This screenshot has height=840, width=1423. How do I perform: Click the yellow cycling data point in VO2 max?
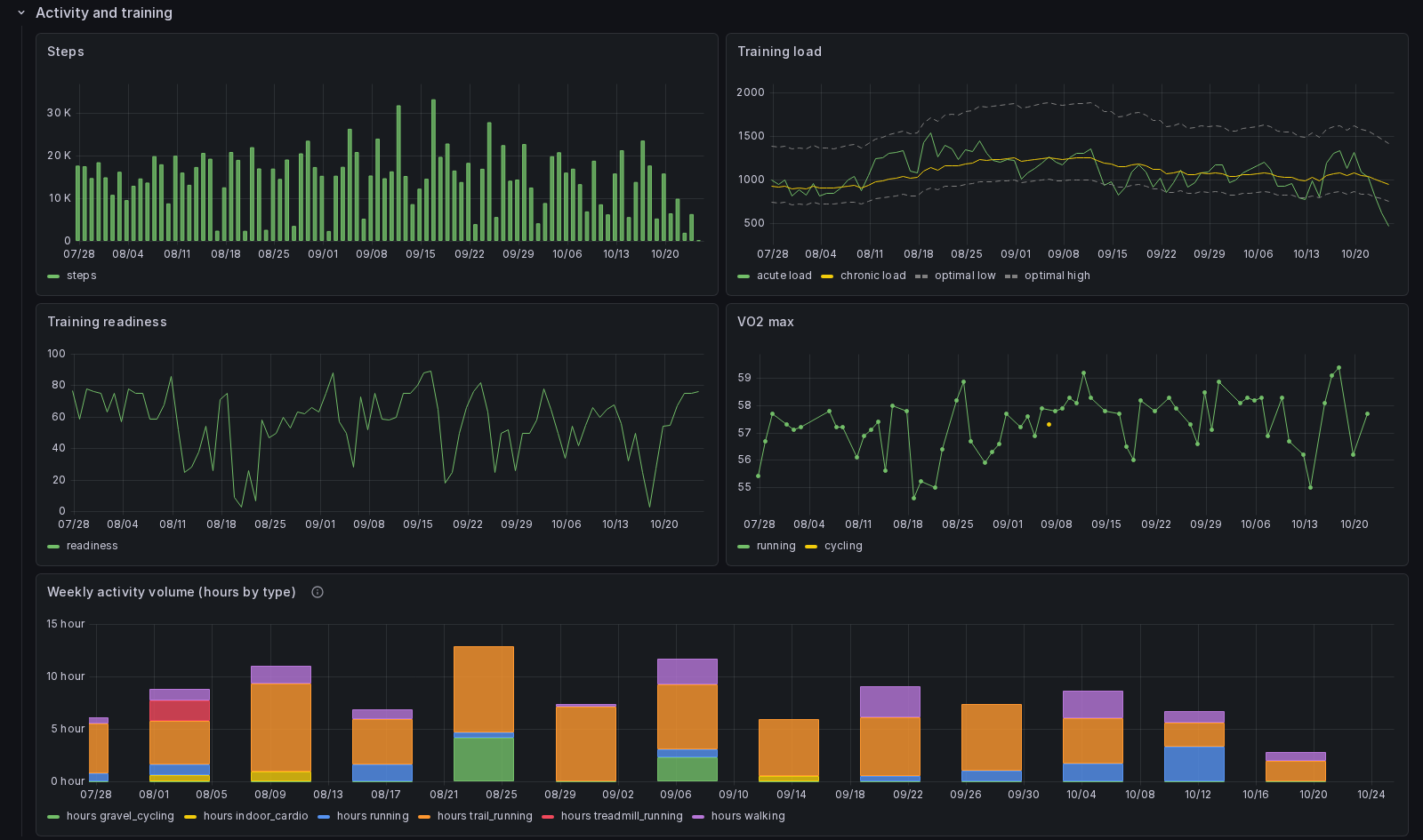1049,425
